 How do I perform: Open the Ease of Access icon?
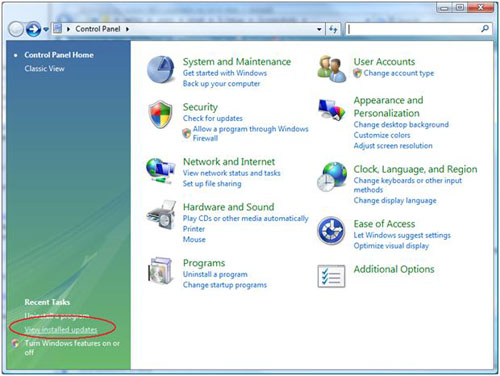[x=331, y=231]
